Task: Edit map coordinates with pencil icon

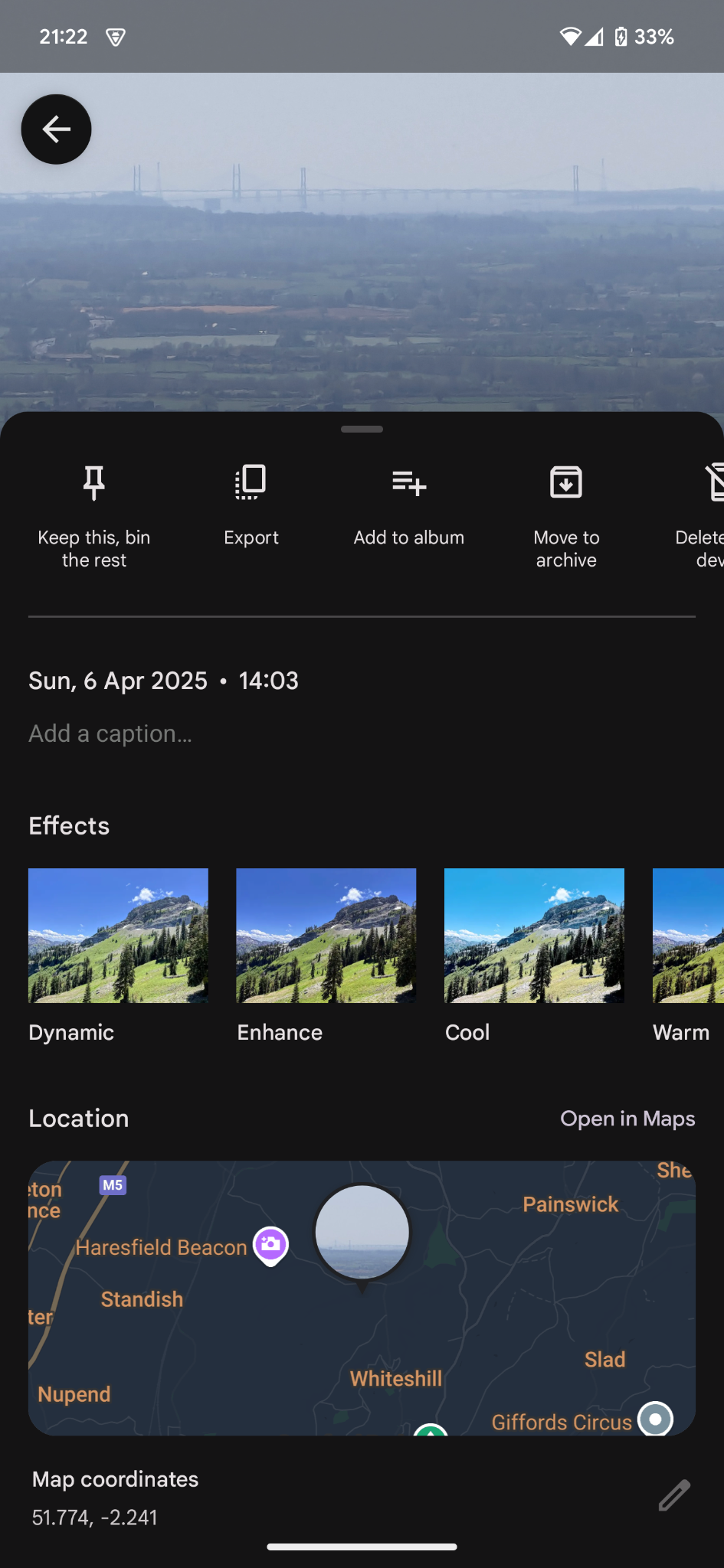Action: [x=674, y=1495]
